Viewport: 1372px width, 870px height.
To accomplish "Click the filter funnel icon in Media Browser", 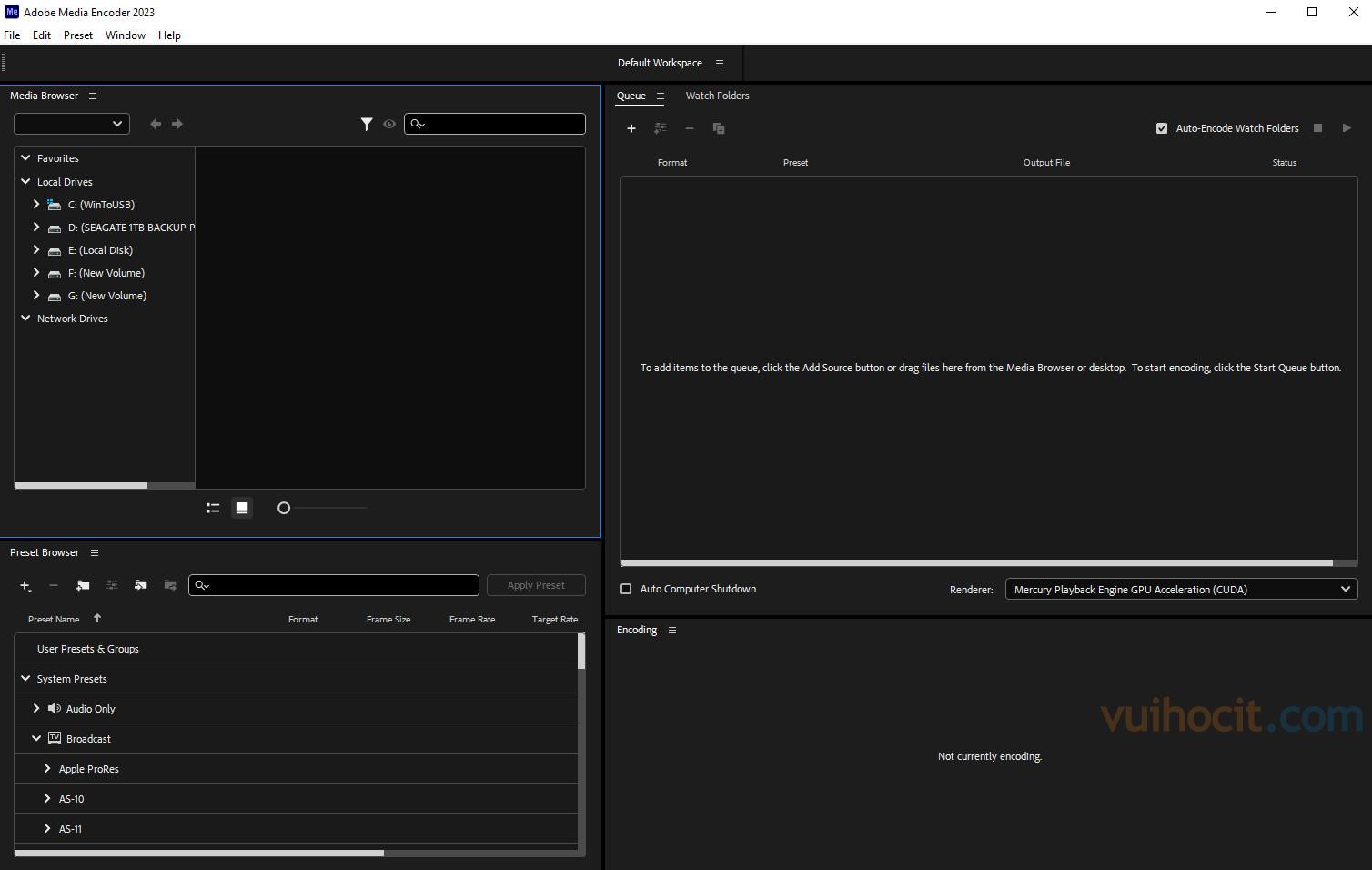I will pyautogui.click(x=366, y=124).
